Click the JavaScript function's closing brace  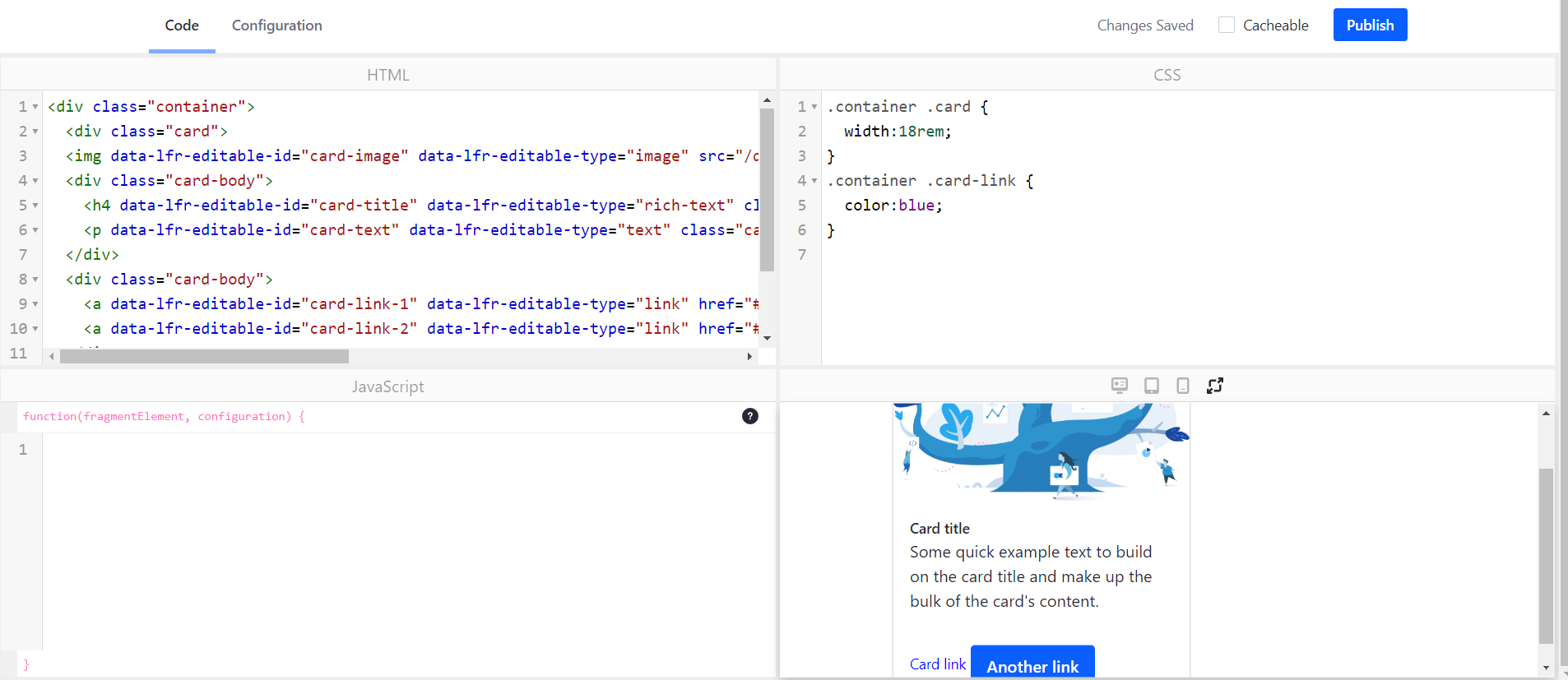pyautogui.click(x=26, y=664)
